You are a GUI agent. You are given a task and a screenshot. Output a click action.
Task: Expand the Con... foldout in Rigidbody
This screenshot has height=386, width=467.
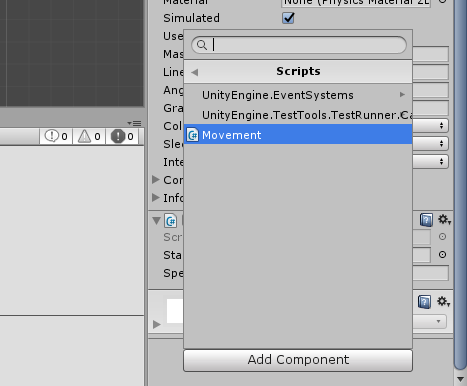tap(155, 180)
